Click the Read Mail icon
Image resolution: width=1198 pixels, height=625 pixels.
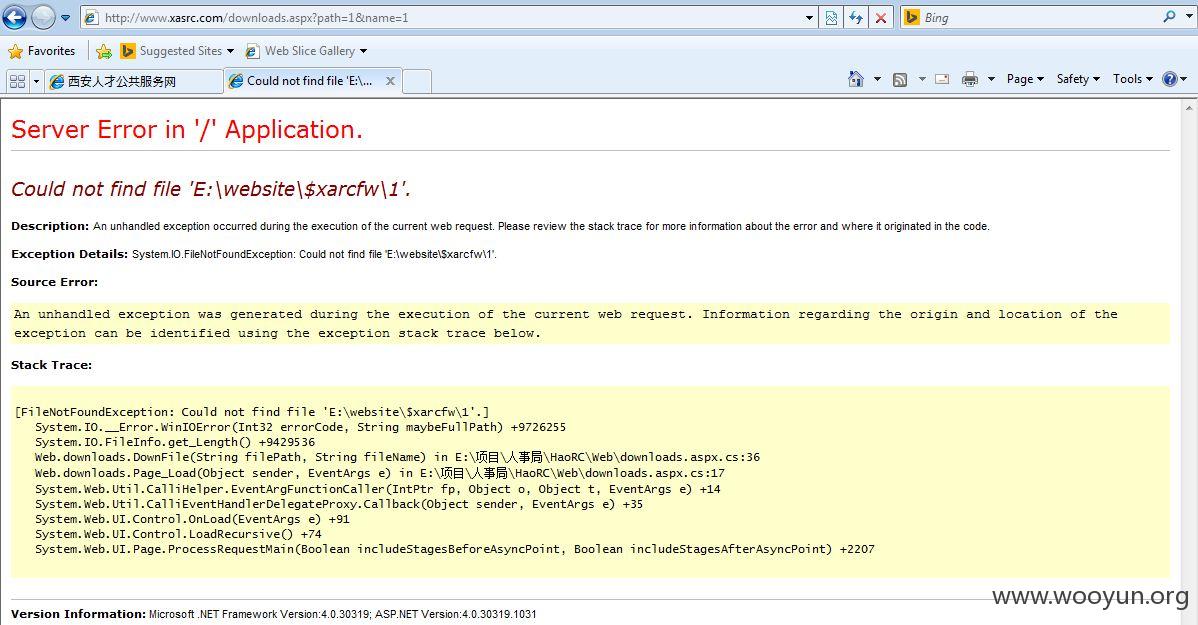(942, 79)
